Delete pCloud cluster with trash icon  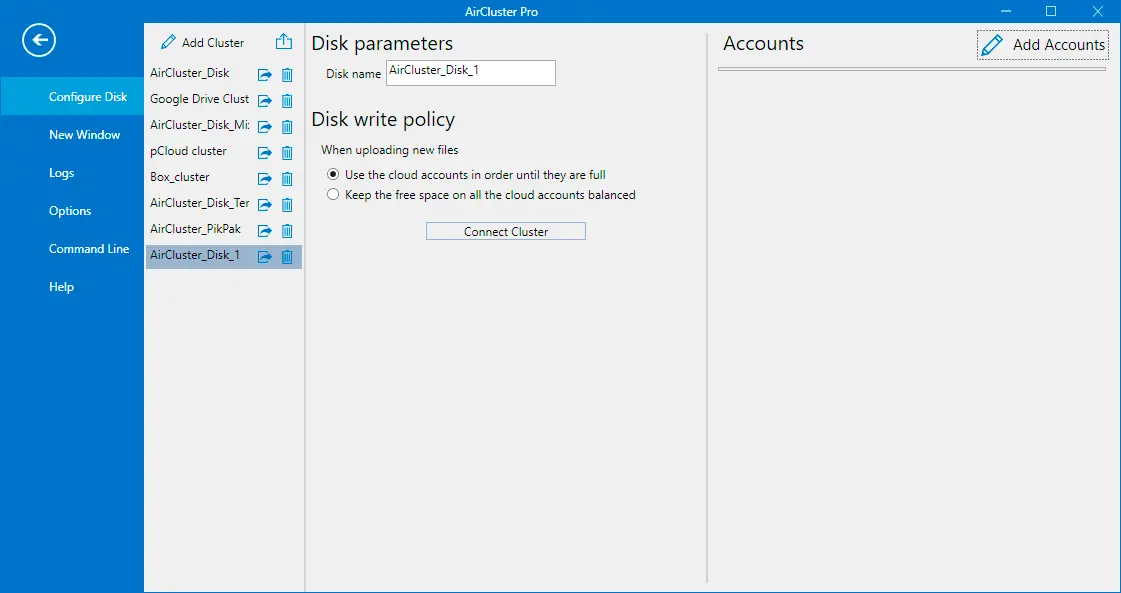(287, 152)
